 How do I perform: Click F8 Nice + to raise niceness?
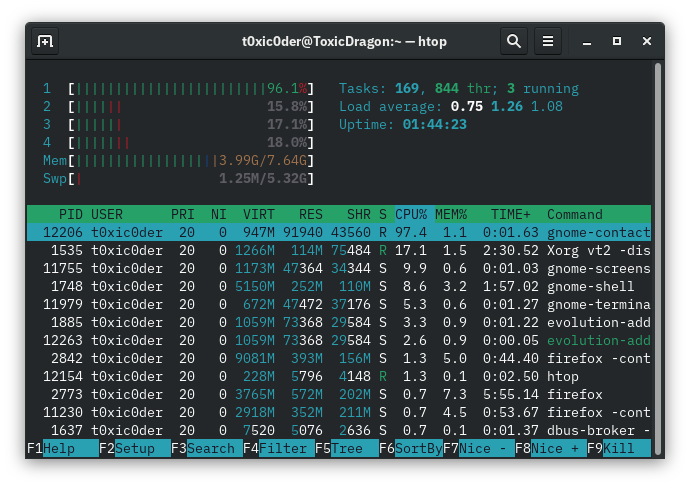coord(551,448)
